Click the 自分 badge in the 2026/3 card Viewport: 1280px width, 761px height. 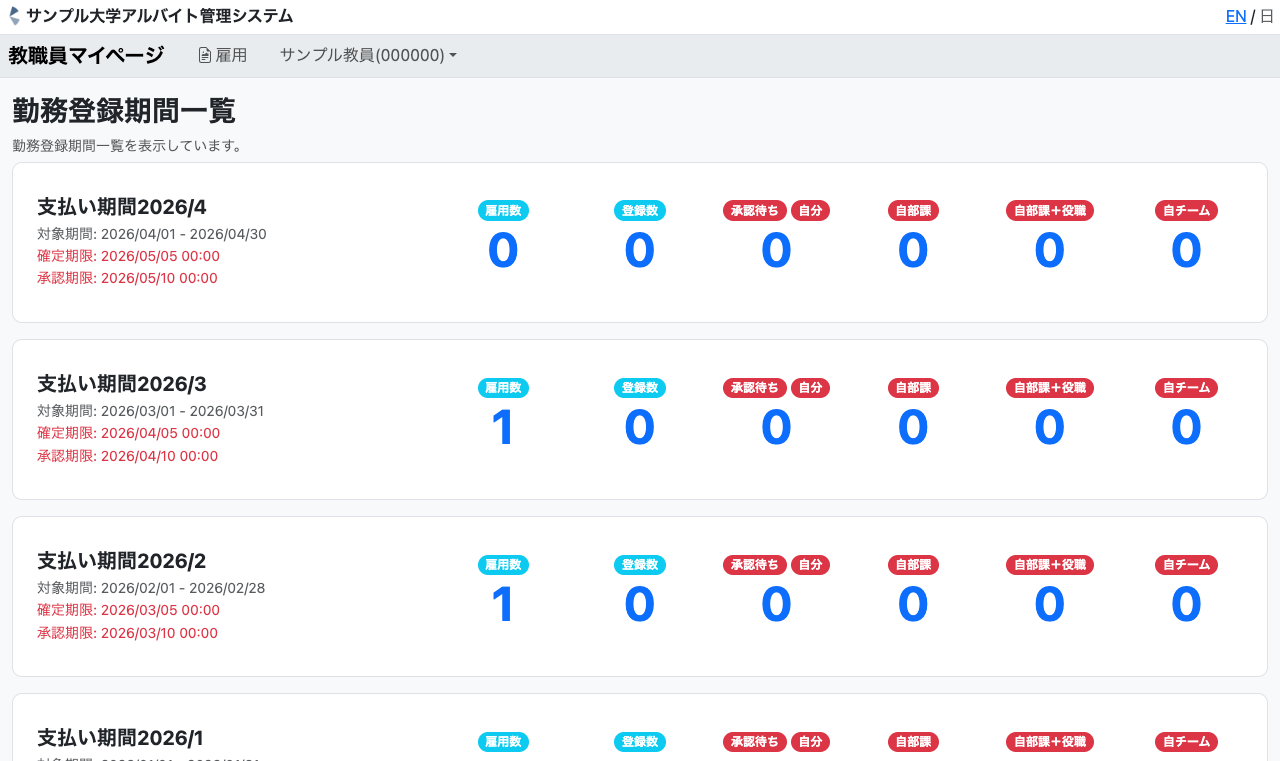click(x=810, y=387)
